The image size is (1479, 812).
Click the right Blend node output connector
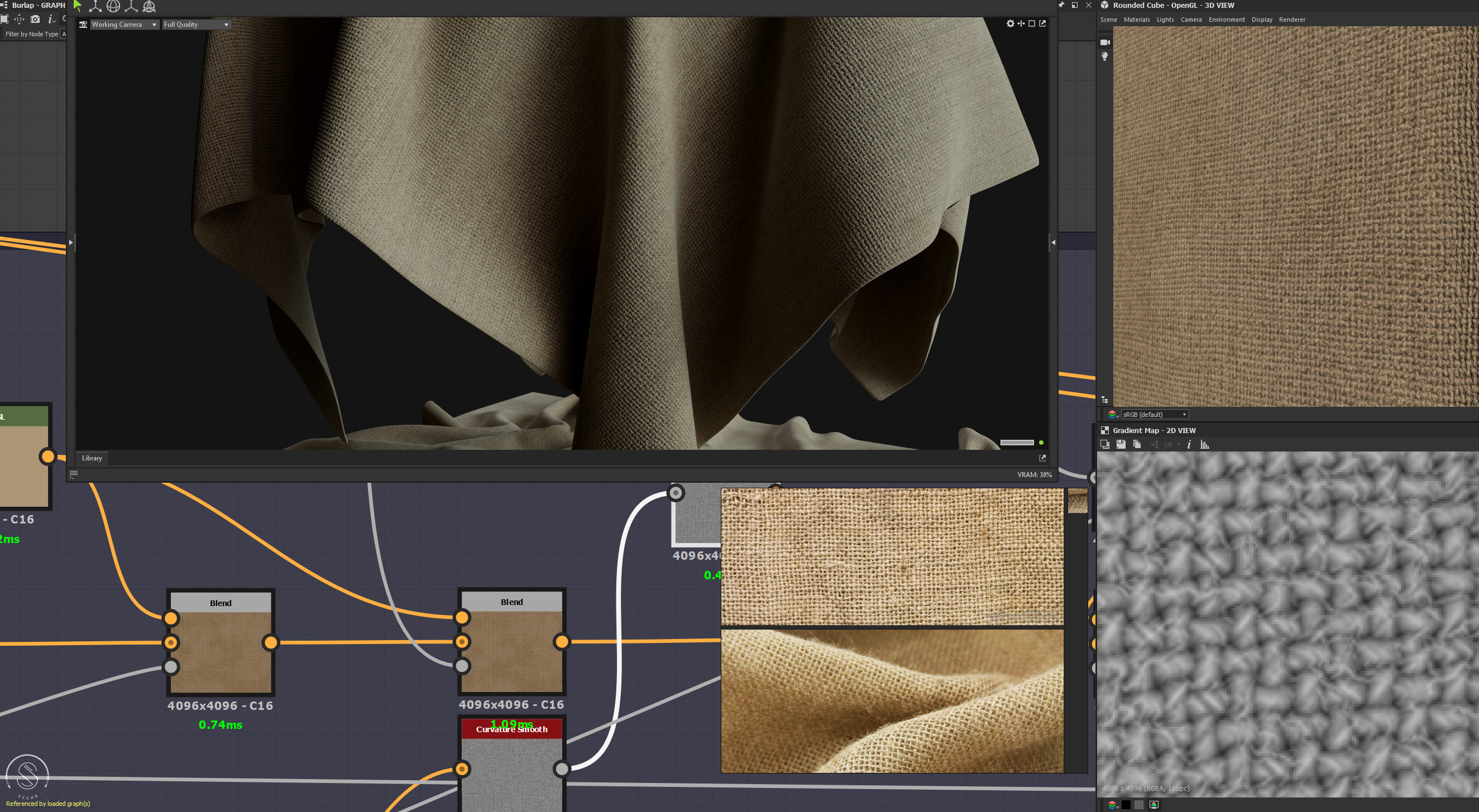tap(562, 641)
